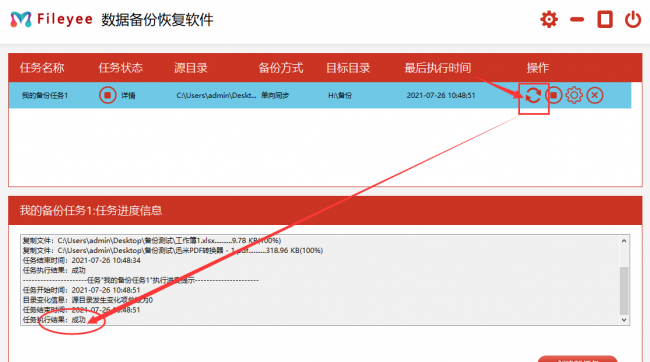Image resolution: width=650 pixels, height=362 pixels.
Task: Open the Fileyee settings gear in title bar
Action: 549,19
